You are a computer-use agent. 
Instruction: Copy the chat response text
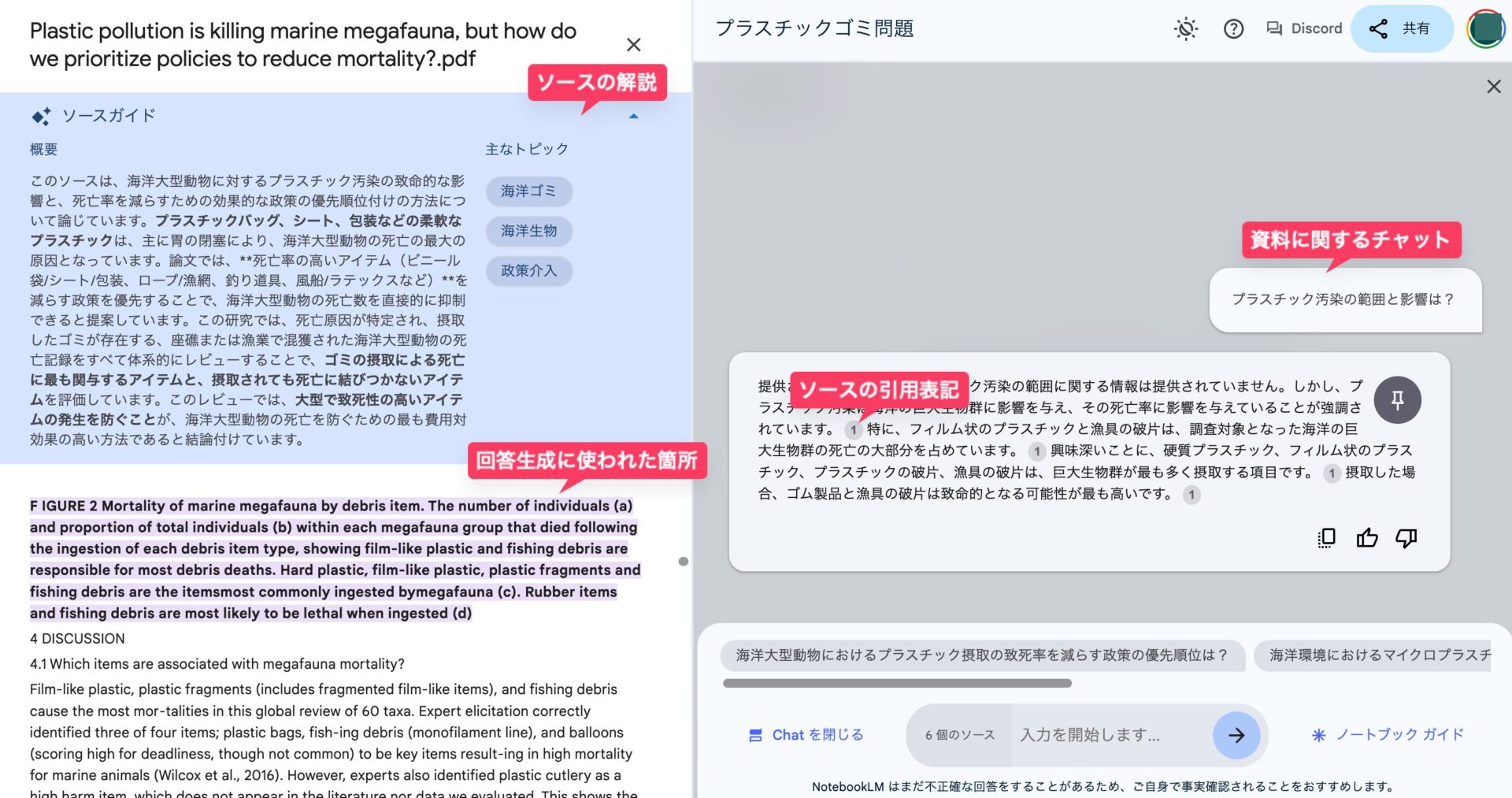[1327, 538]
